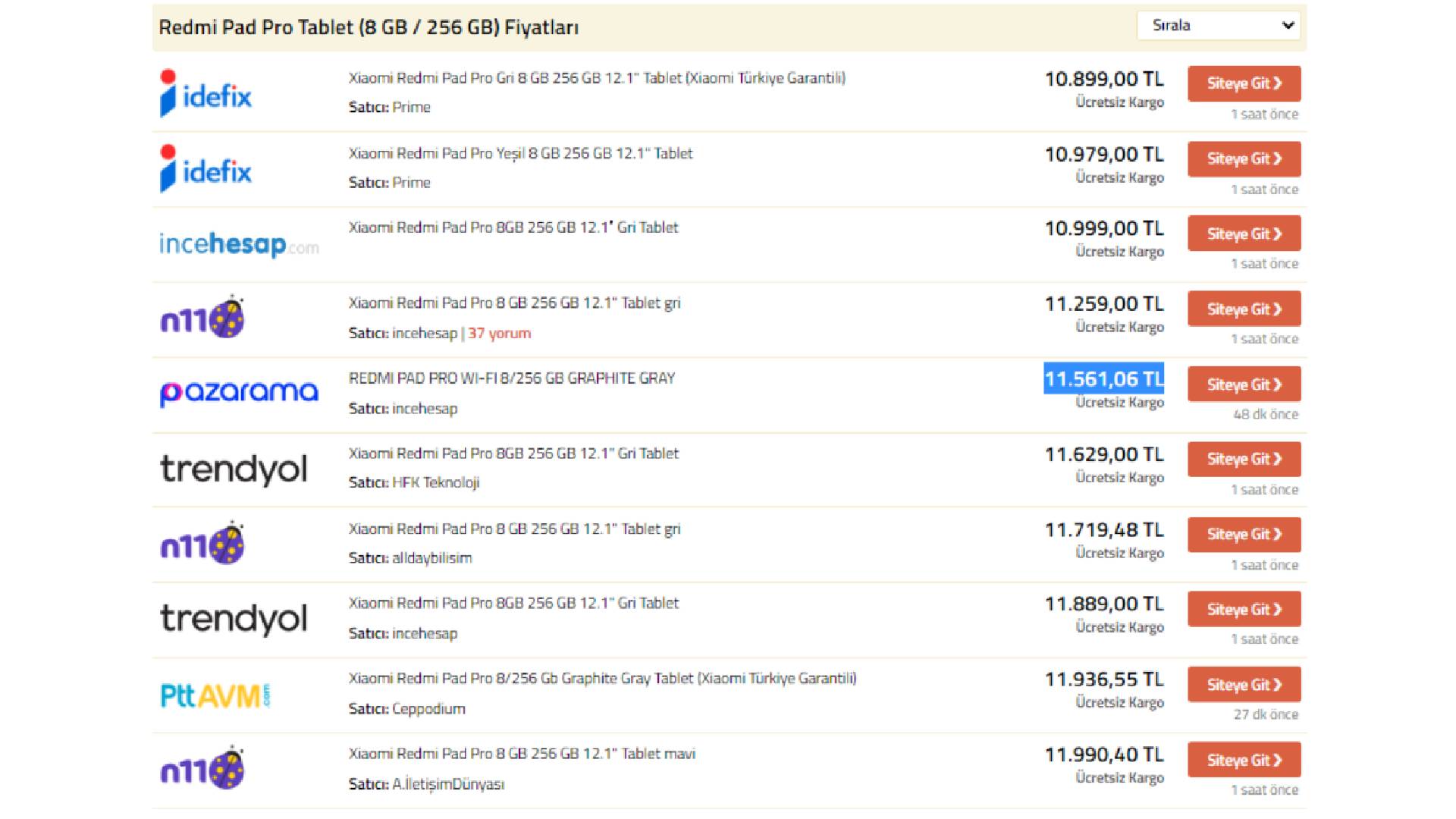Screen dimensions: 1456x819
Task: Open the Xiaomi Redmi Pad Pro Tablet mavi listing
Action: click(522, 754)
